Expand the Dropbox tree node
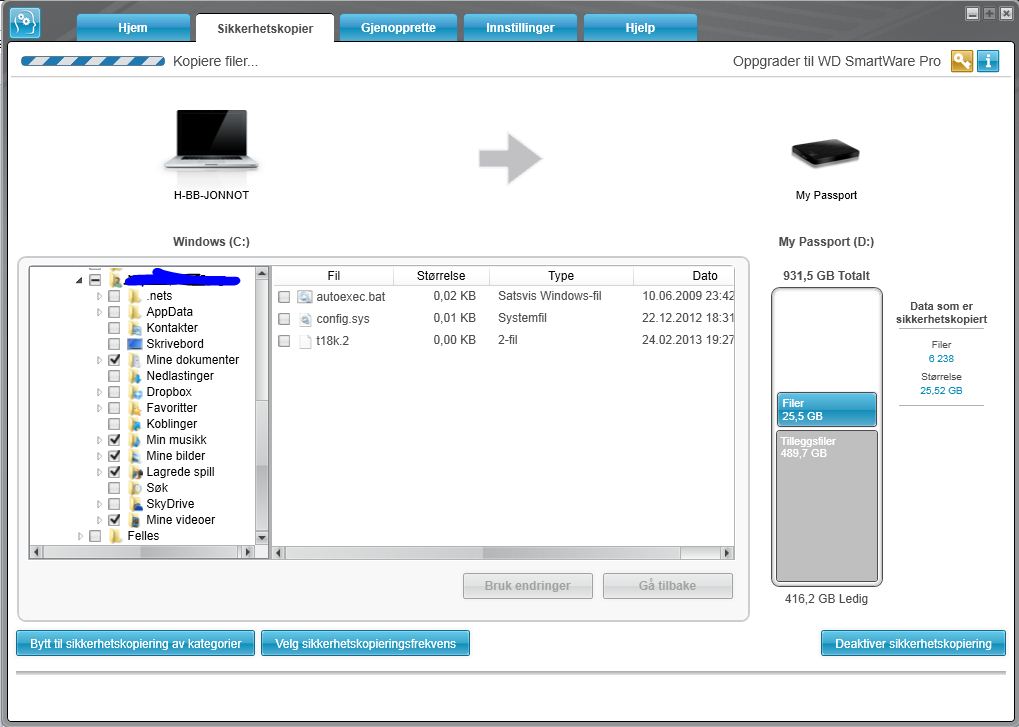The image size is (1019, 727). [x=99, y=392]
